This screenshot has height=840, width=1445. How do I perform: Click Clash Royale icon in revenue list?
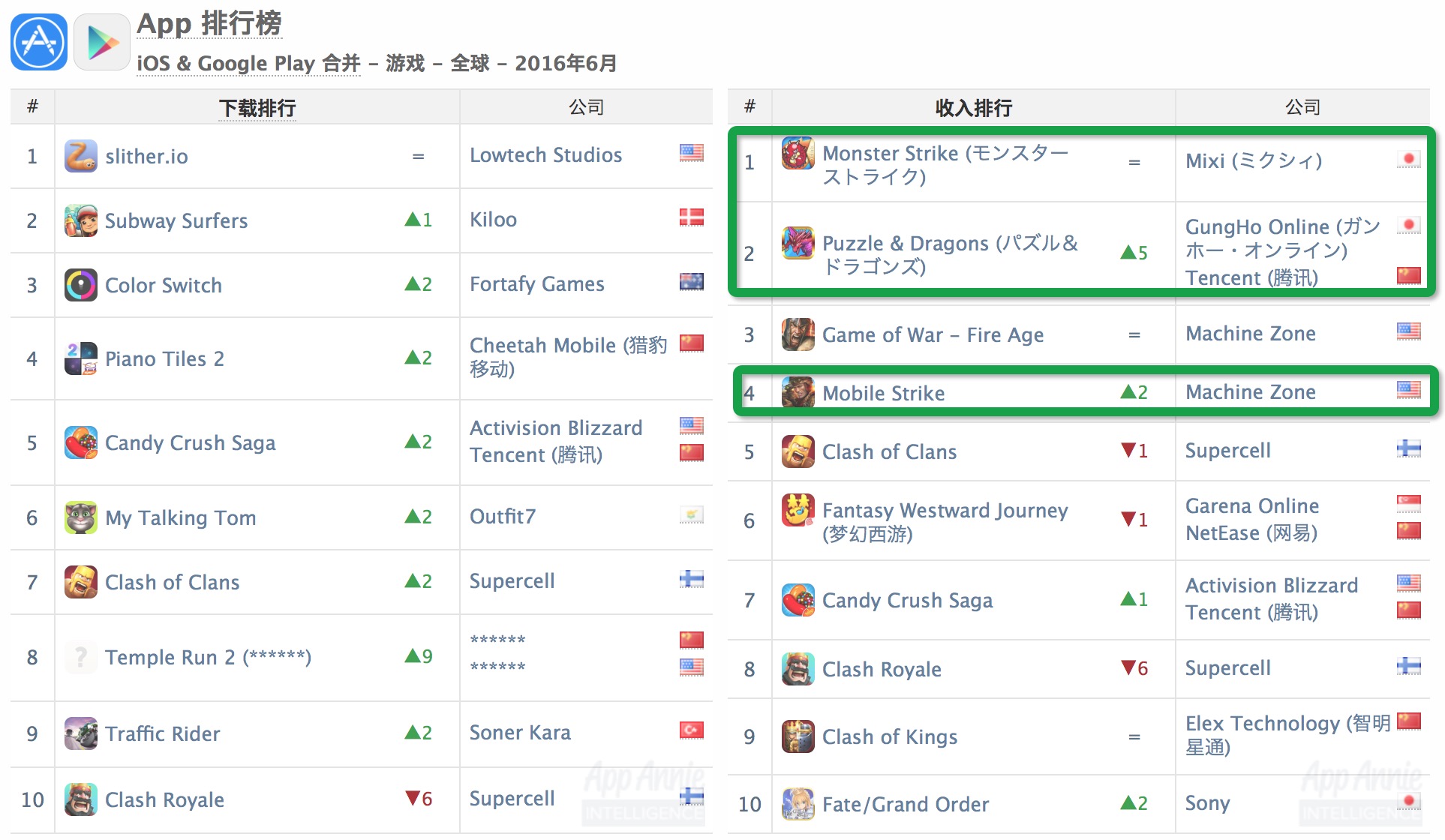point(798,669)
